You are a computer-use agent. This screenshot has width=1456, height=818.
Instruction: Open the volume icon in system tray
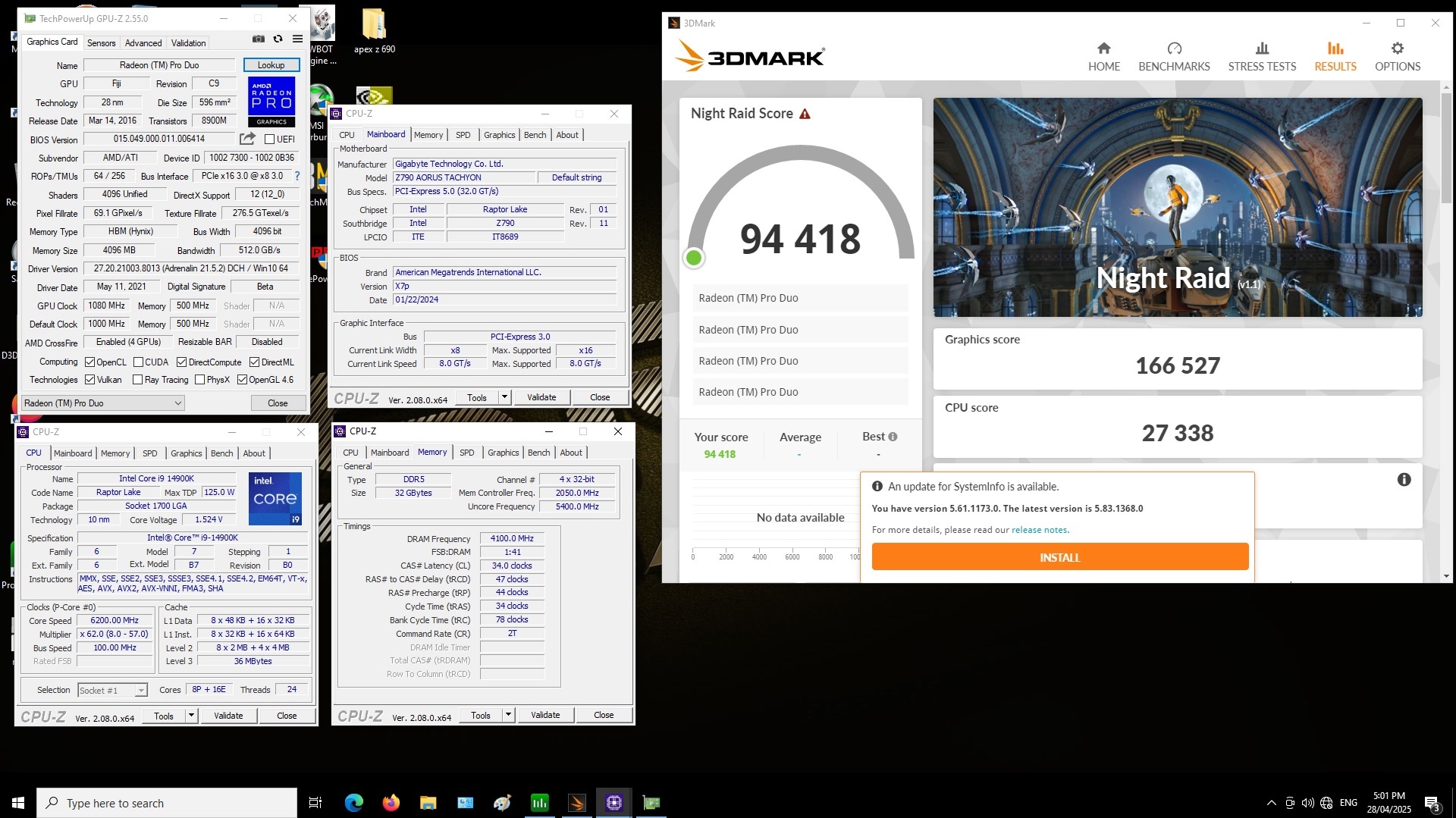click(x=1307, y=803)
